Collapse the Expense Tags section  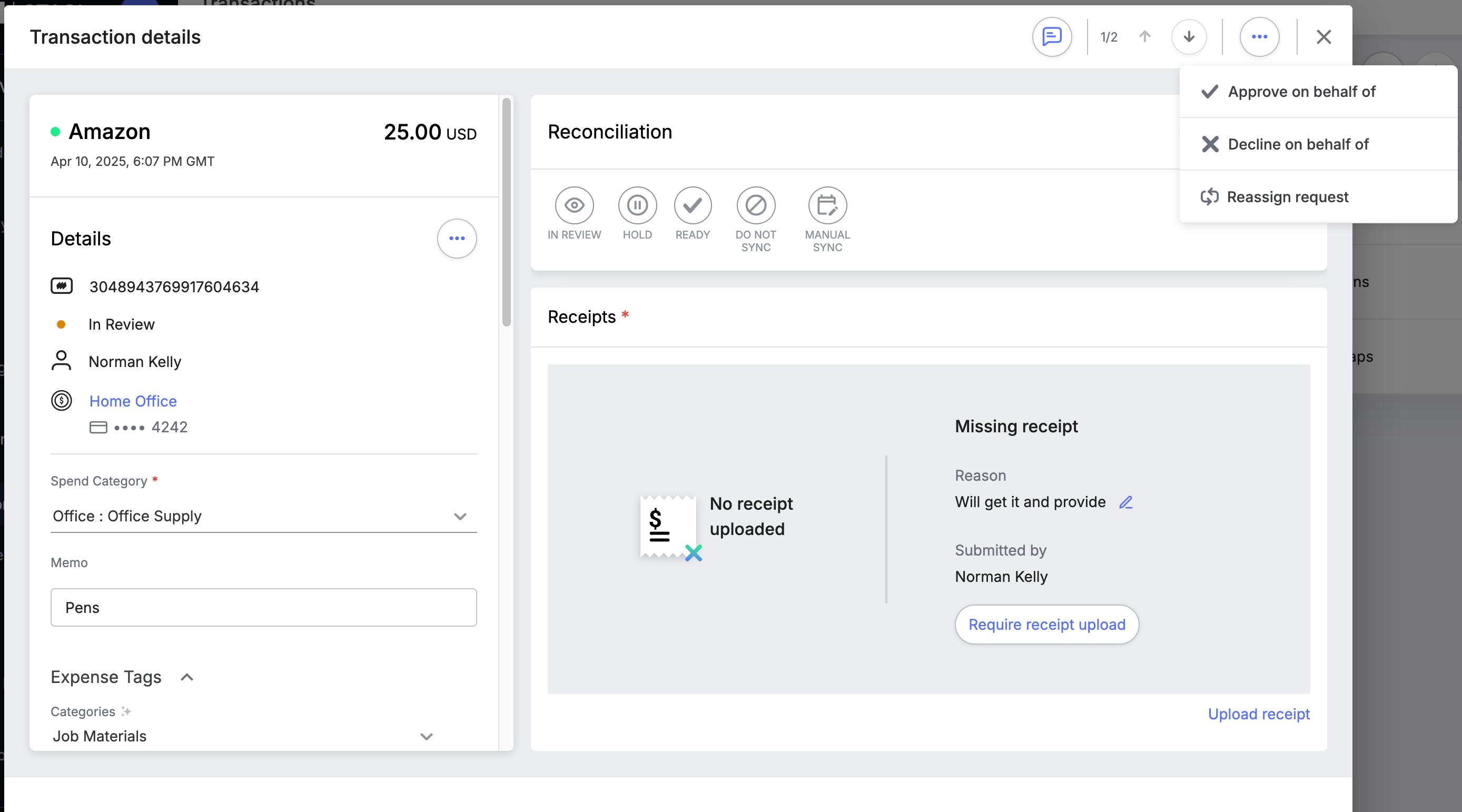tap(187, 677)
